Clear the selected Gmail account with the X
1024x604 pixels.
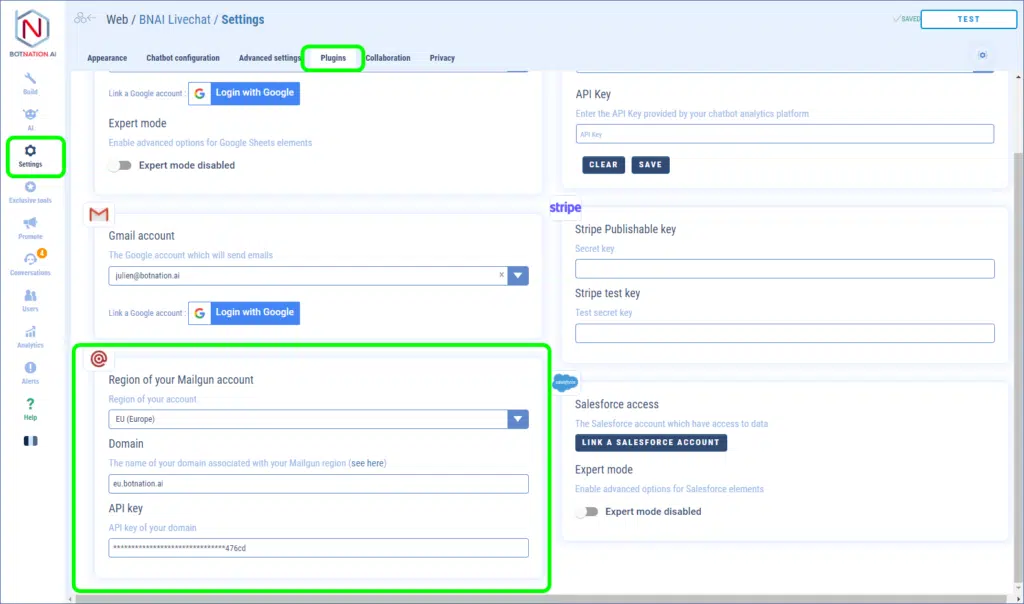500,275
